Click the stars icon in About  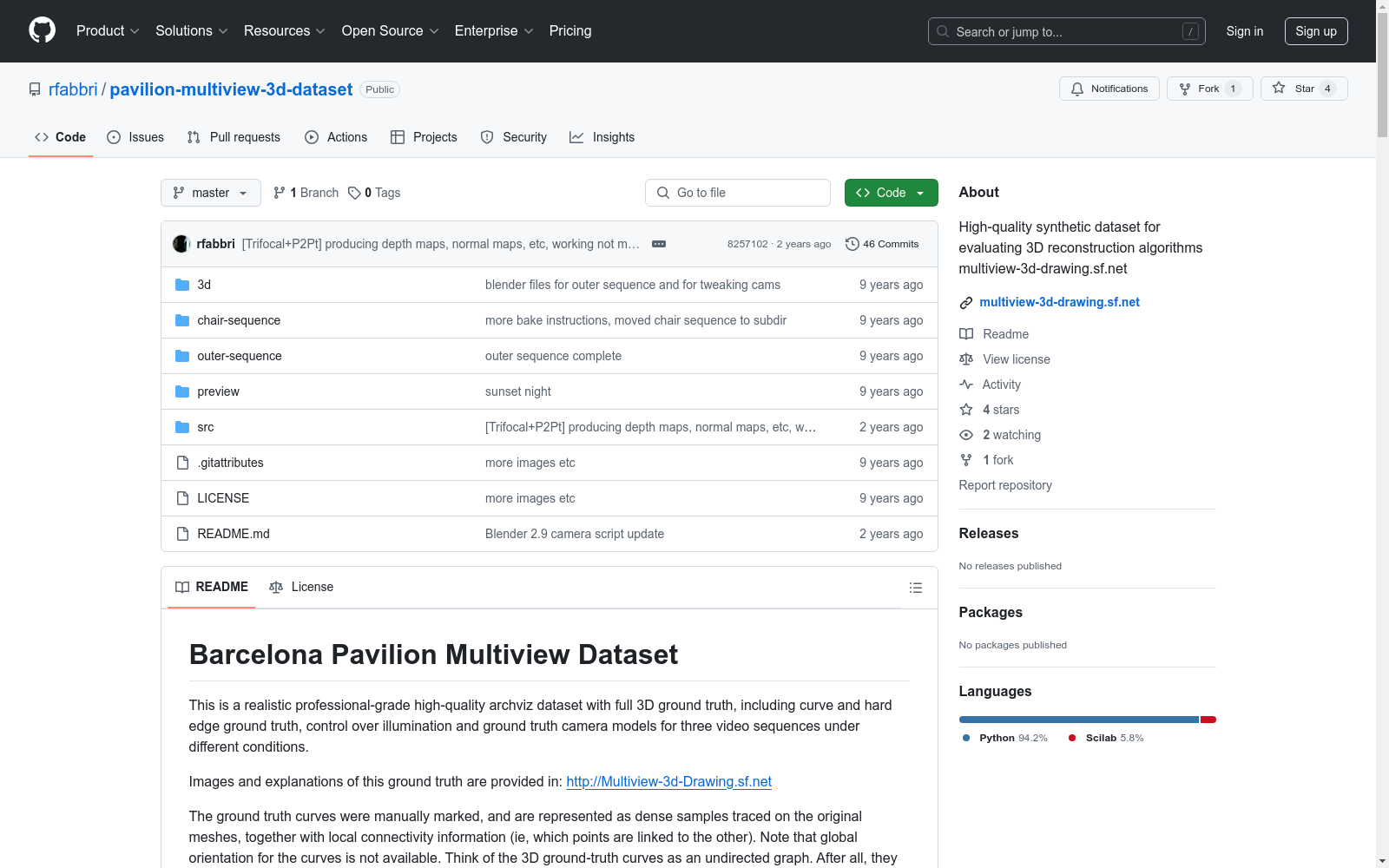966,410
